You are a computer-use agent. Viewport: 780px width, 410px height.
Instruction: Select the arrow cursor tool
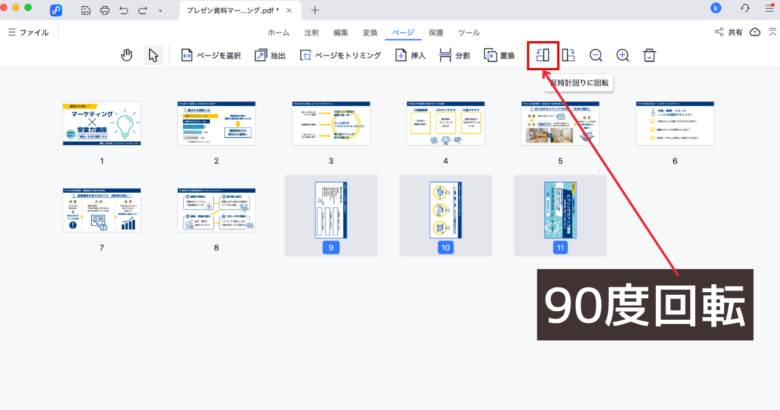coord(153,55)
